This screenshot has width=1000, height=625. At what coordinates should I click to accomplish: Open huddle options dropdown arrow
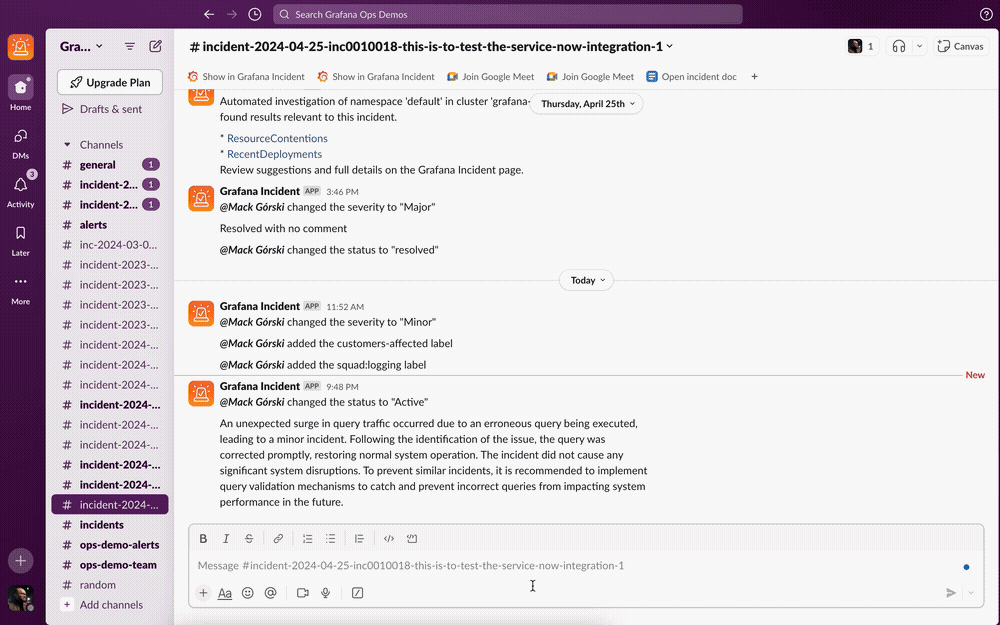click(919, 46)
